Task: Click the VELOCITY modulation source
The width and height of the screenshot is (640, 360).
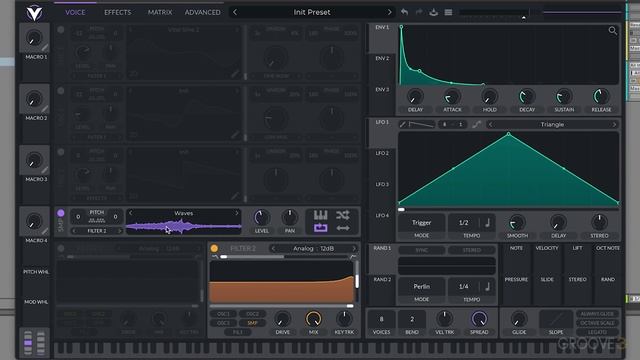Action: click(x=547, y=248)
